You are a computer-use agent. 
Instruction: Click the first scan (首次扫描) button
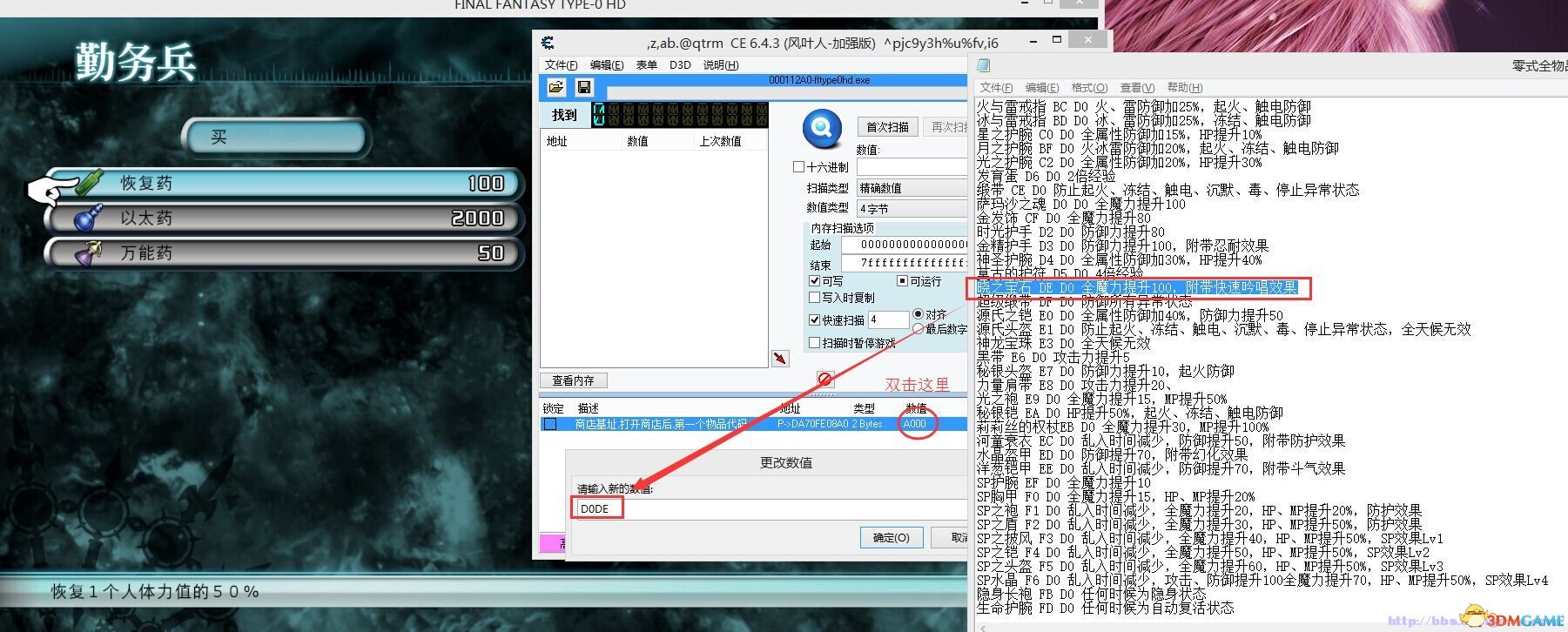[x=887, y=127]
